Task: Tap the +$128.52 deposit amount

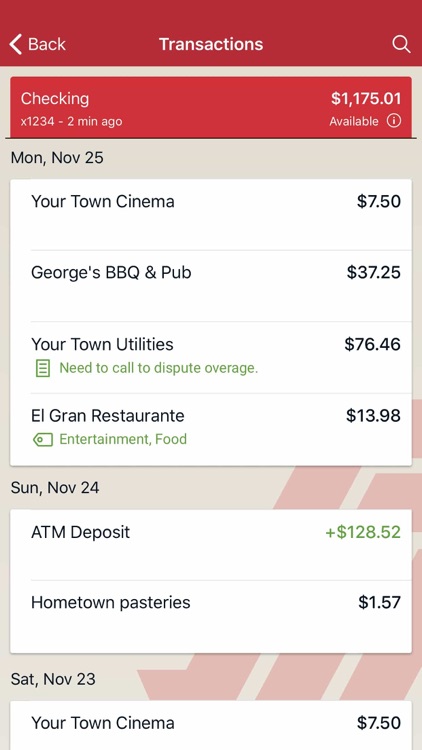Action: coord(363,532)
